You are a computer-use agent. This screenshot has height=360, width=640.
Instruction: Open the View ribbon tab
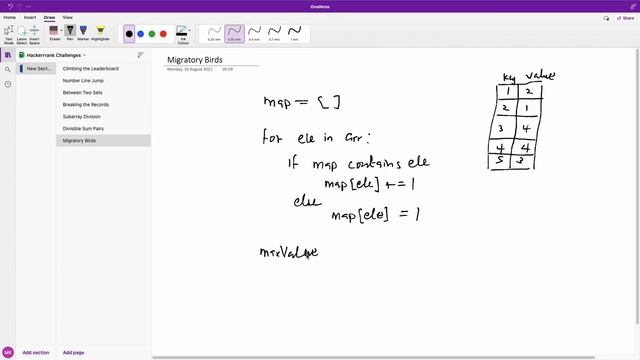[x=68, y=18]
